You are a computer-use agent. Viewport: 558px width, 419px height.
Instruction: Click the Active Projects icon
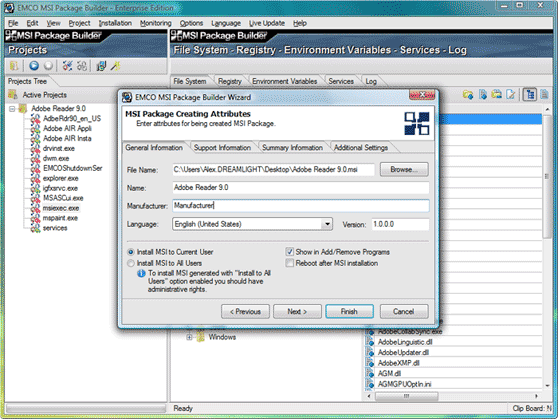pos(13,95)
